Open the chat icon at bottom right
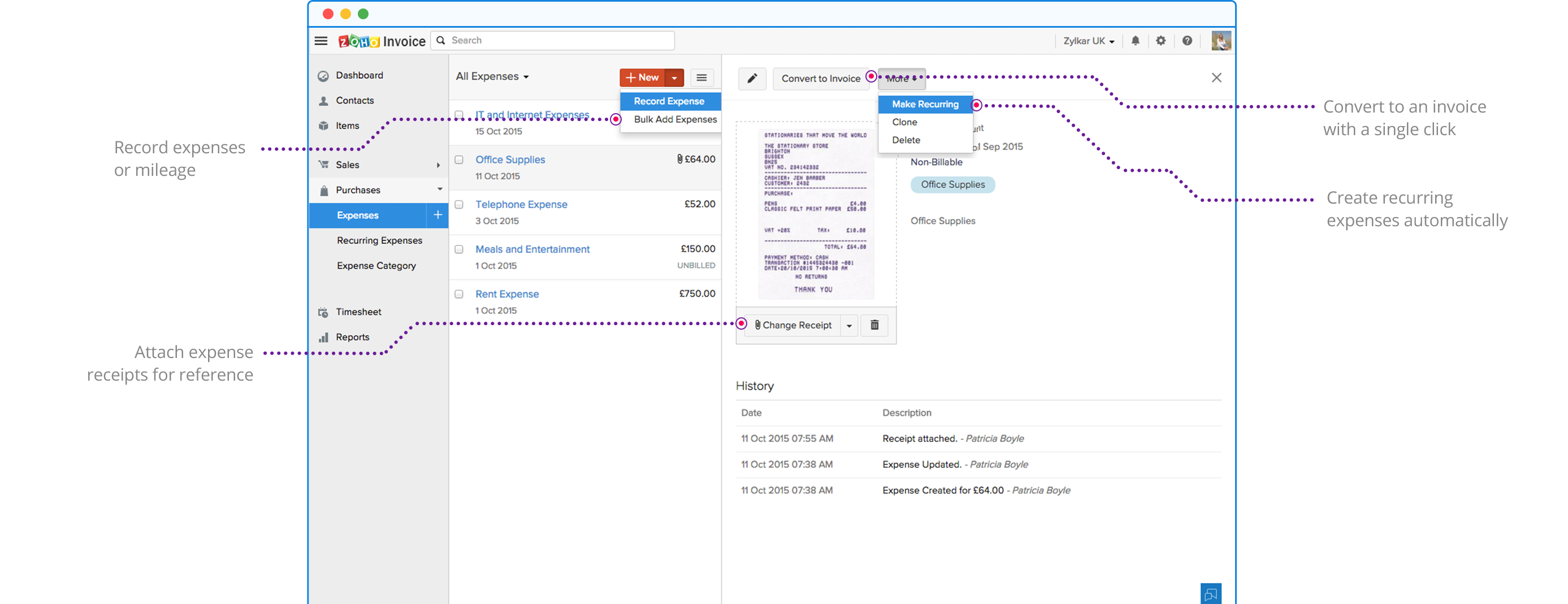Screen dimensions: 1568x604 point(1210,594)
